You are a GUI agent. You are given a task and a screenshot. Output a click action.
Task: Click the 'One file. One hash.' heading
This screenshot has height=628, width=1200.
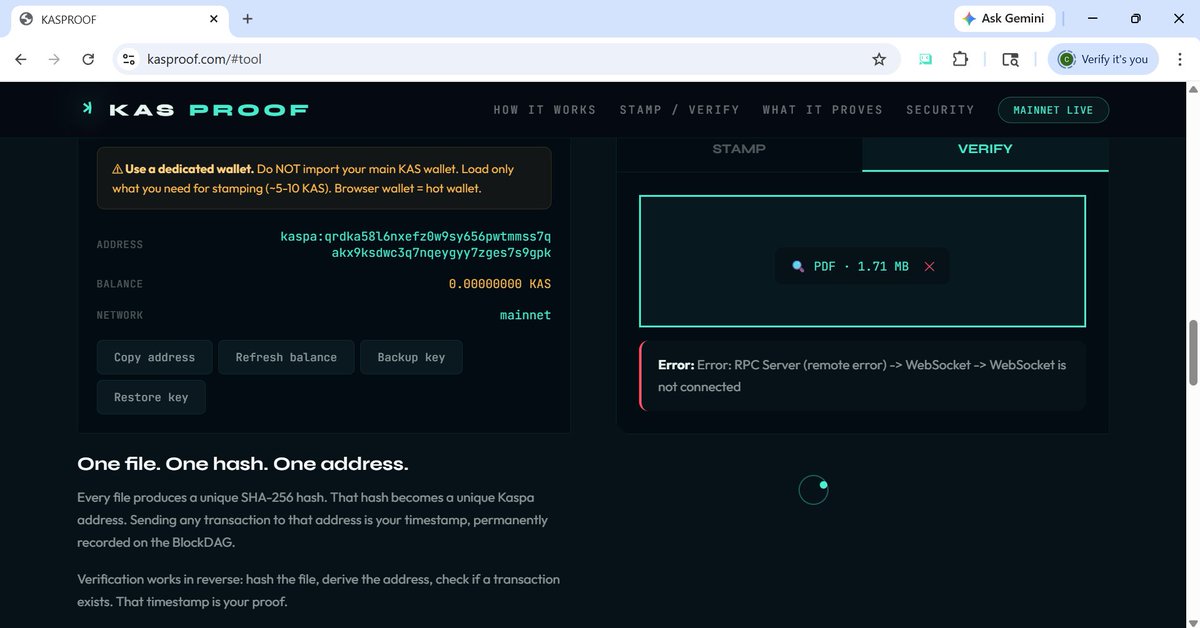pyautogui.click(x=243, y=464)
